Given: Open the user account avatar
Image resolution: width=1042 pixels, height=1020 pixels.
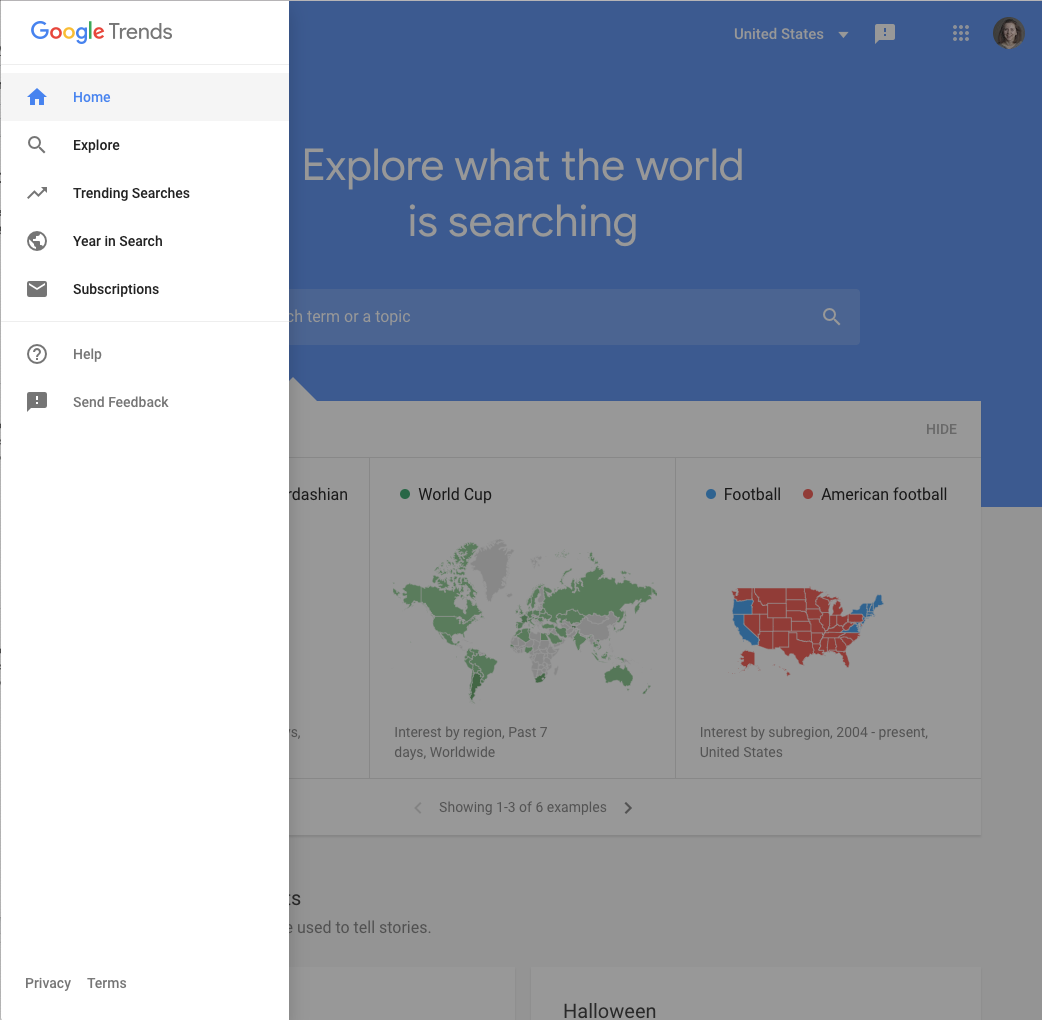Looking at the screenshot, I should pyautogui.click(x=1008, y=33).
